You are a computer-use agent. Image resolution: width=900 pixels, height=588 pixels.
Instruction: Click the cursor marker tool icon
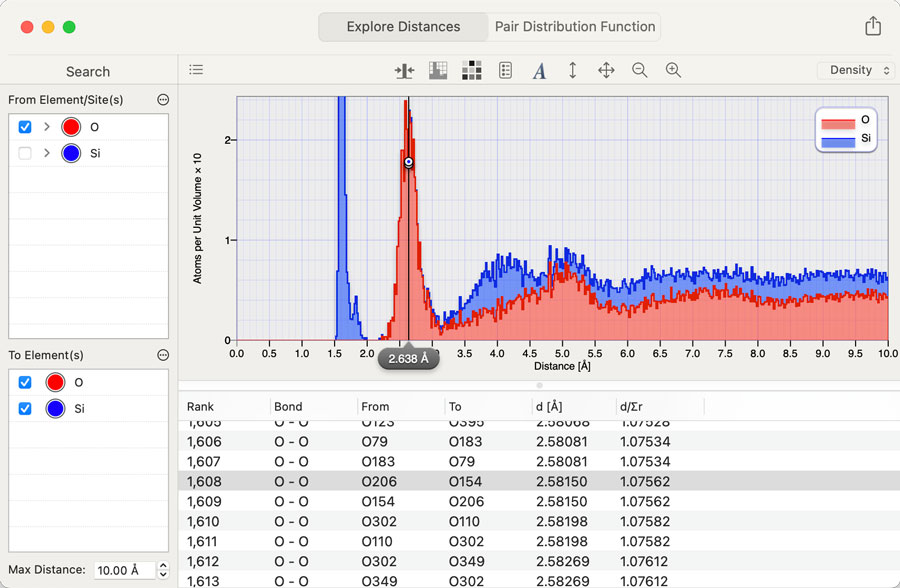tap(404, 70)
